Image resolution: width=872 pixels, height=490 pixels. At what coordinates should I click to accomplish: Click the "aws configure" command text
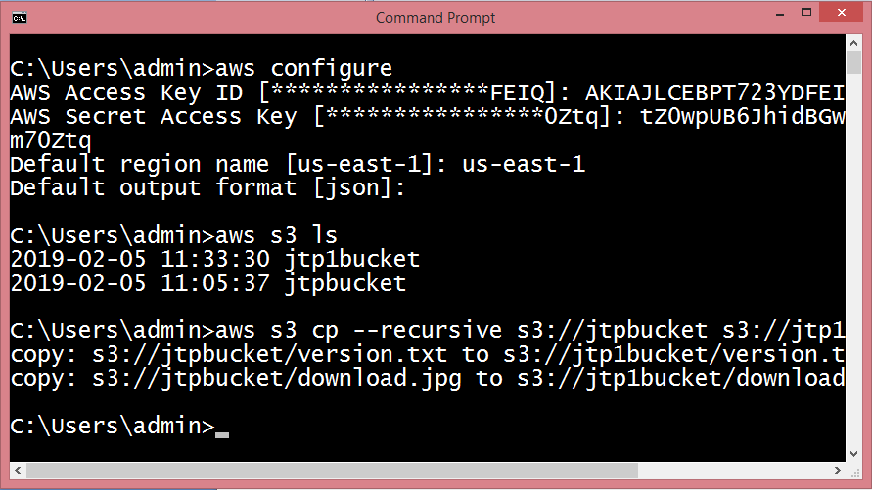pos(304,69)
